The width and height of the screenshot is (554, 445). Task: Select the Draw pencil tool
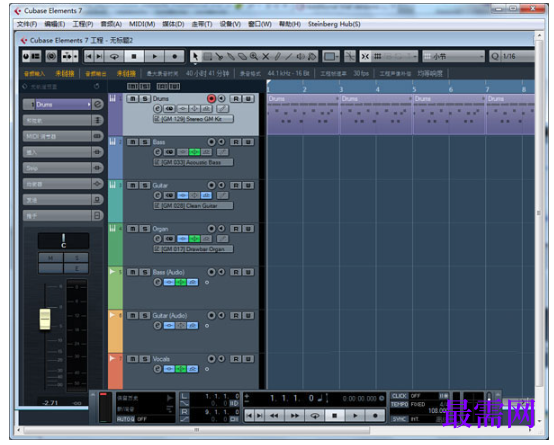pyautogui.click(x=277, y=57)
